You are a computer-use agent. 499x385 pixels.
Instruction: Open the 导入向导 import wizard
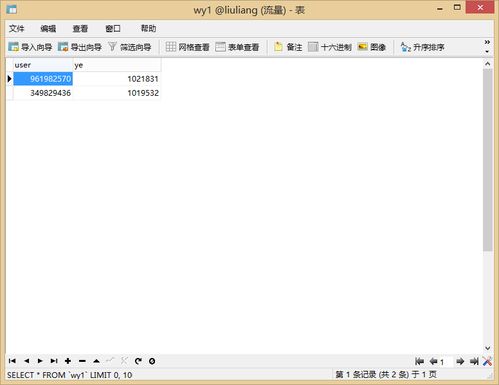(30, 47)
